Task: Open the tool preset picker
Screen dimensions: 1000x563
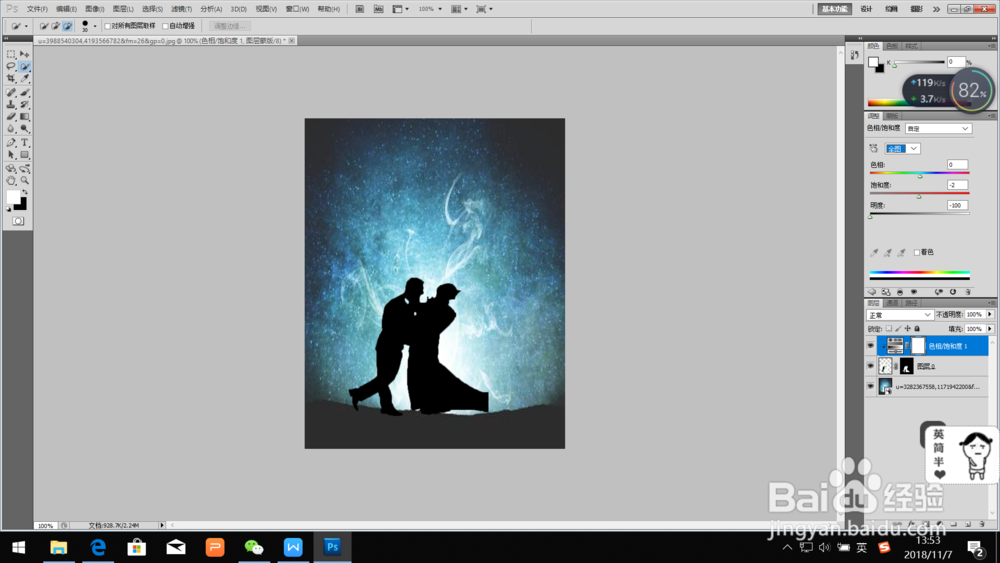Action: coord(18,26)
